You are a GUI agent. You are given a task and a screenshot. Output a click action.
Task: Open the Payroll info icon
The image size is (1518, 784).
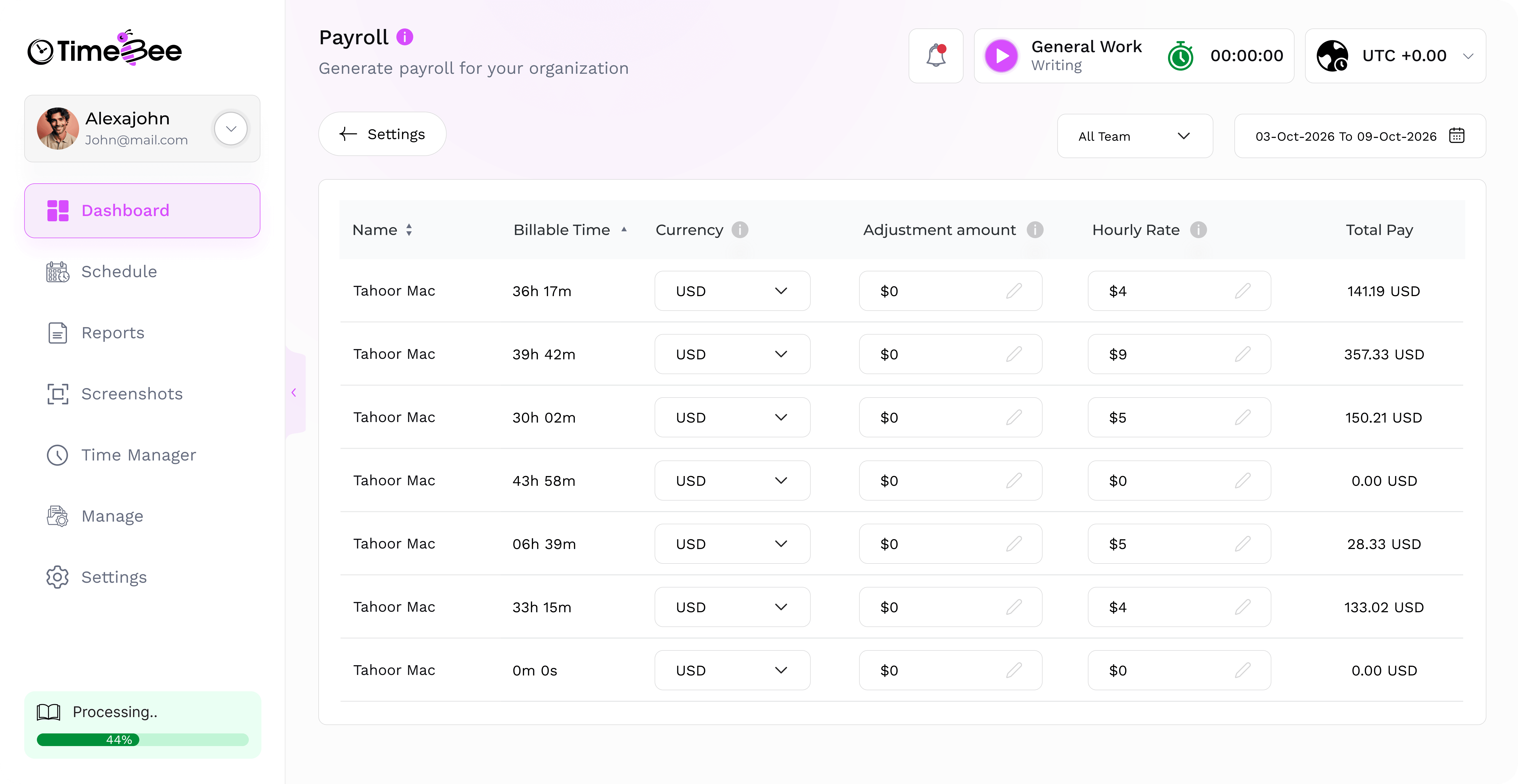pos(404,37)
